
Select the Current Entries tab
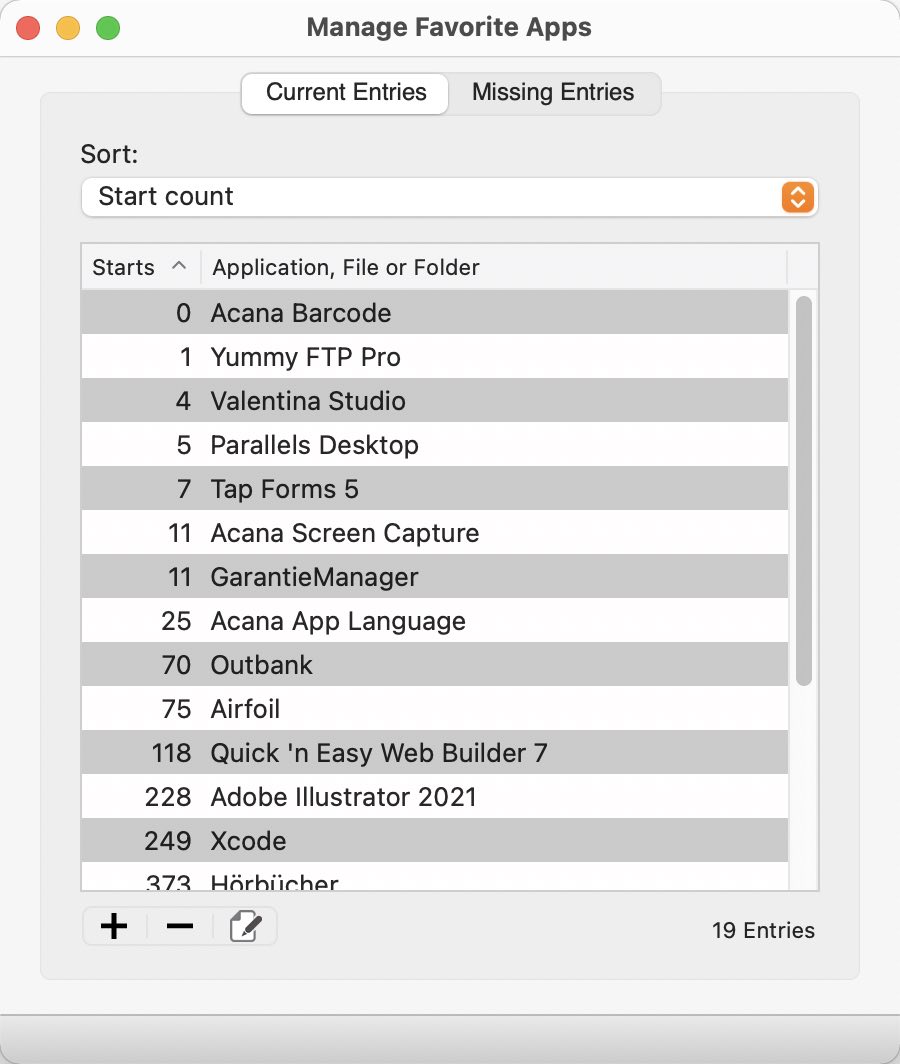(345, 93)
